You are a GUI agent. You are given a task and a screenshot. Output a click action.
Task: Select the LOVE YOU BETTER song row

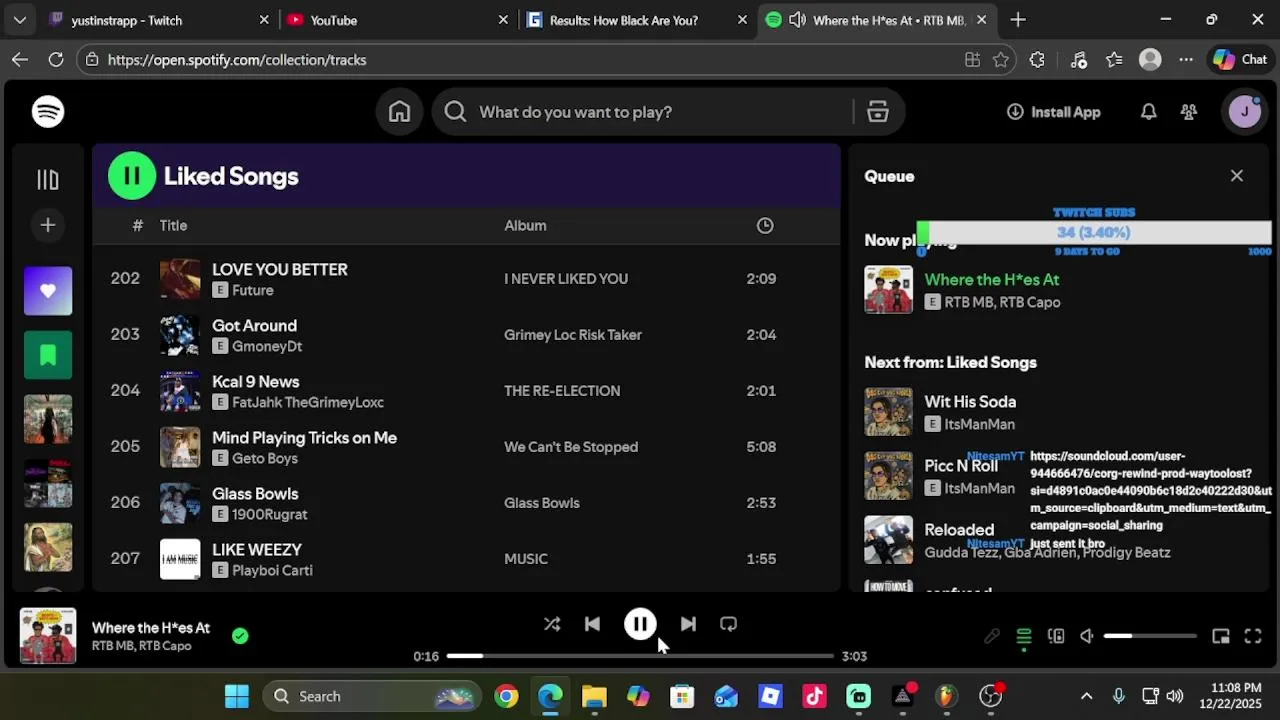(466, 279)
